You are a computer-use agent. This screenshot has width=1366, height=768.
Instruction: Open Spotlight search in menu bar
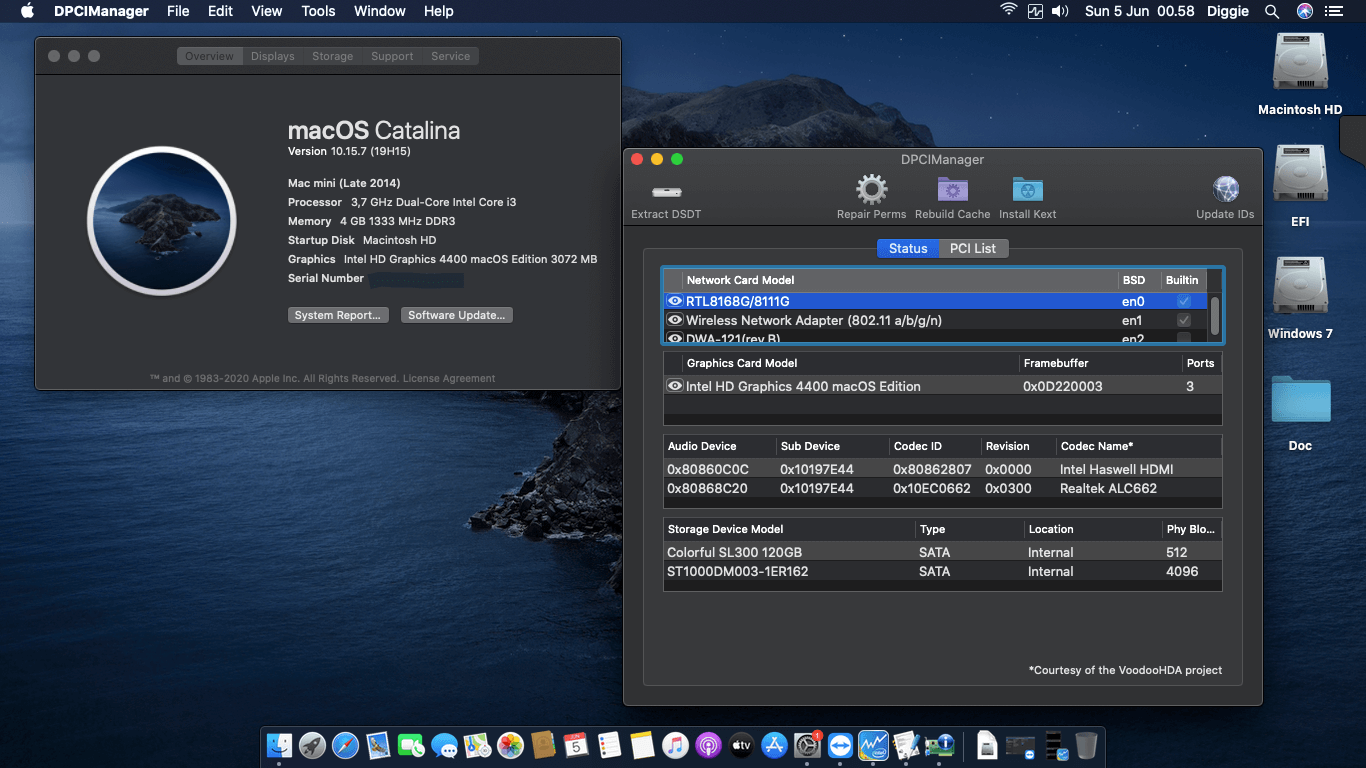coord(1272,11)
